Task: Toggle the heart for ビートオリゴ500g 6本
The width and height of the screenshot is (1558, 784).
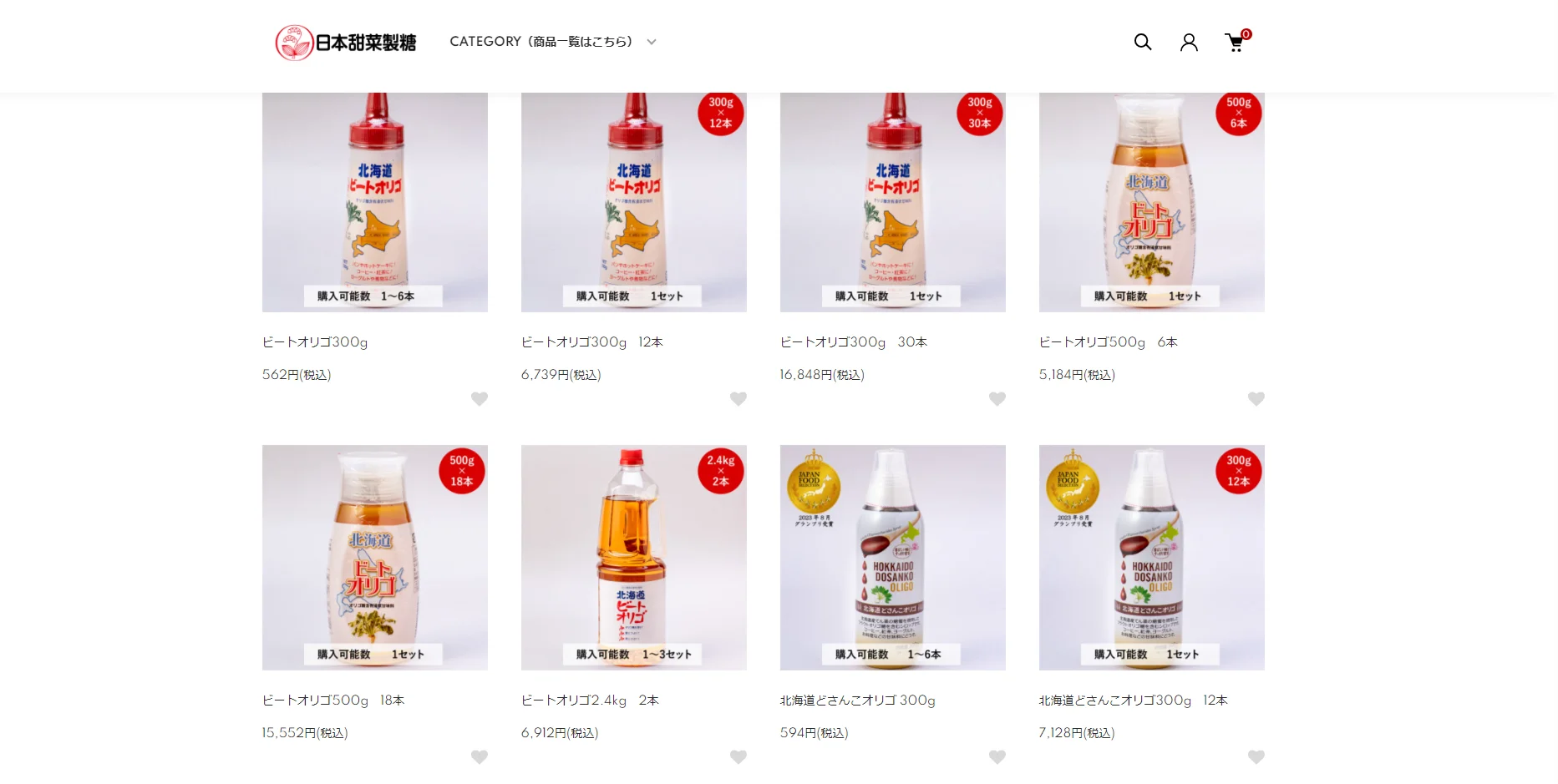Action: (x=1256, y=399)
